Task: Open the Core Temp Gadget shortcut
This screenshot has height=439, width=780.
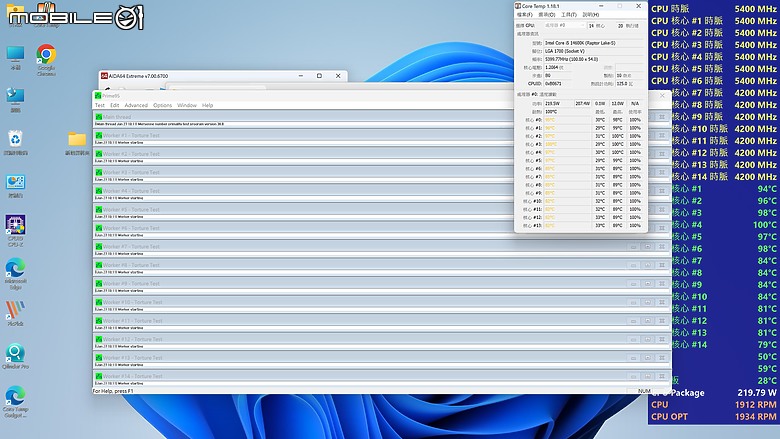Action: 15,402
